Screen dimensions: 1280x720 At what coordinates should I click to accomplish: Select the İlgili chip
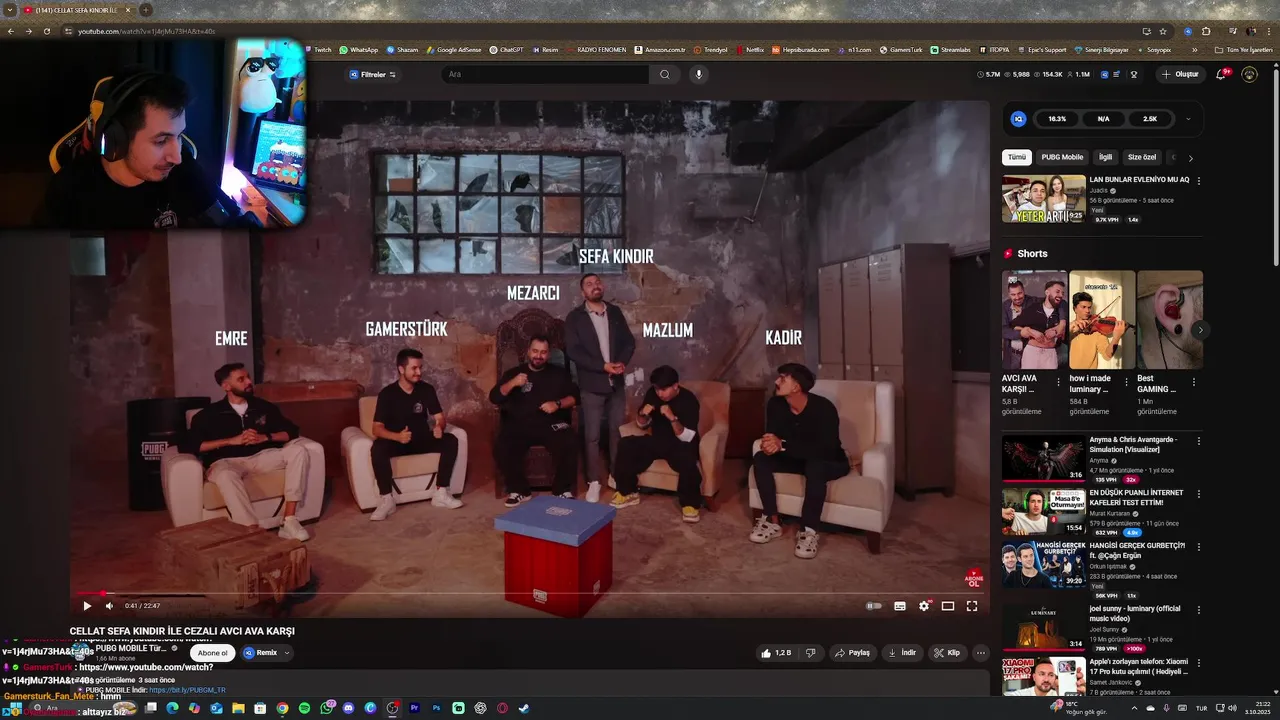tap(1105, 157)
